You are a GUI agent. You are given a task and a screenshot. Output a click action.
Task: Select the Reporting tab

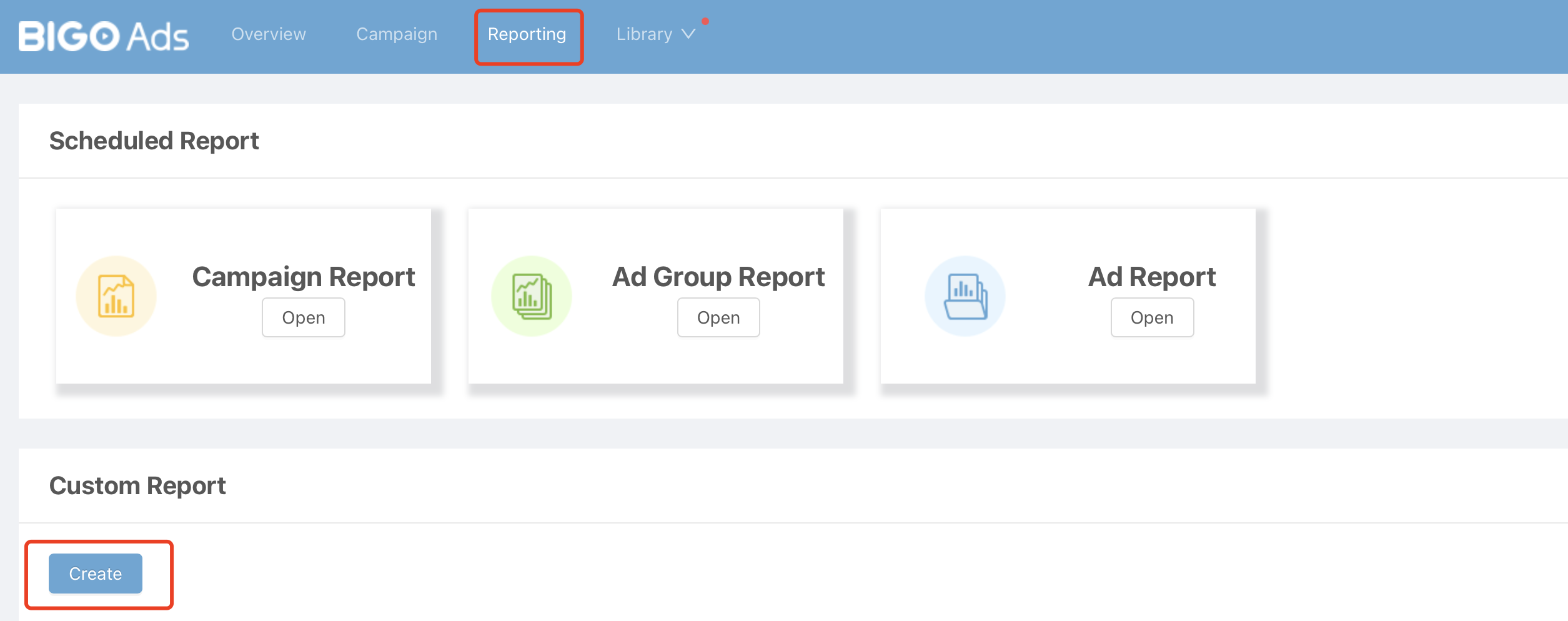tap(527, 34)
